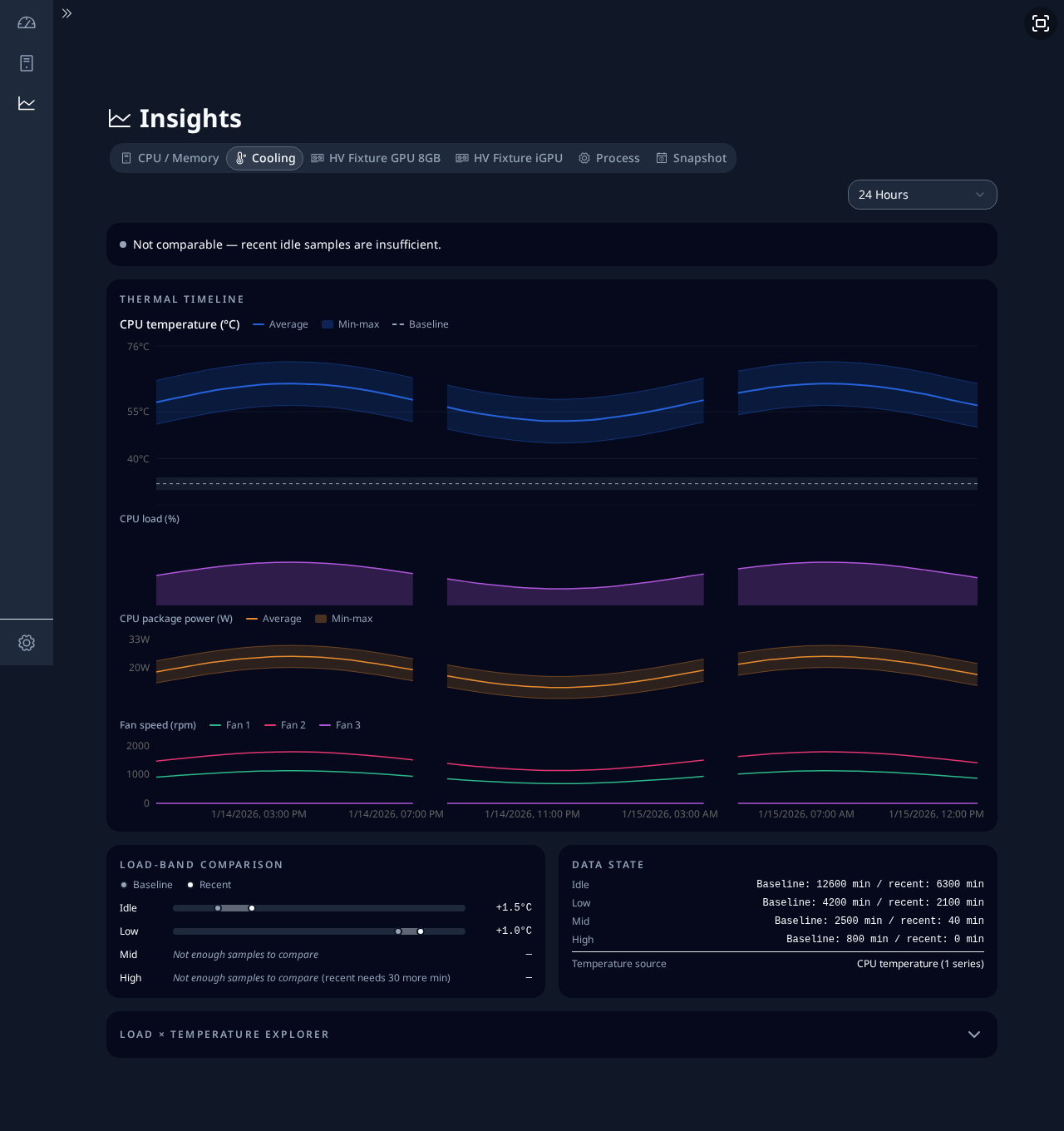1064x1131 pixels.
Task: Click the Low load-band comparison bar
Action: click(x=319, y=931)
